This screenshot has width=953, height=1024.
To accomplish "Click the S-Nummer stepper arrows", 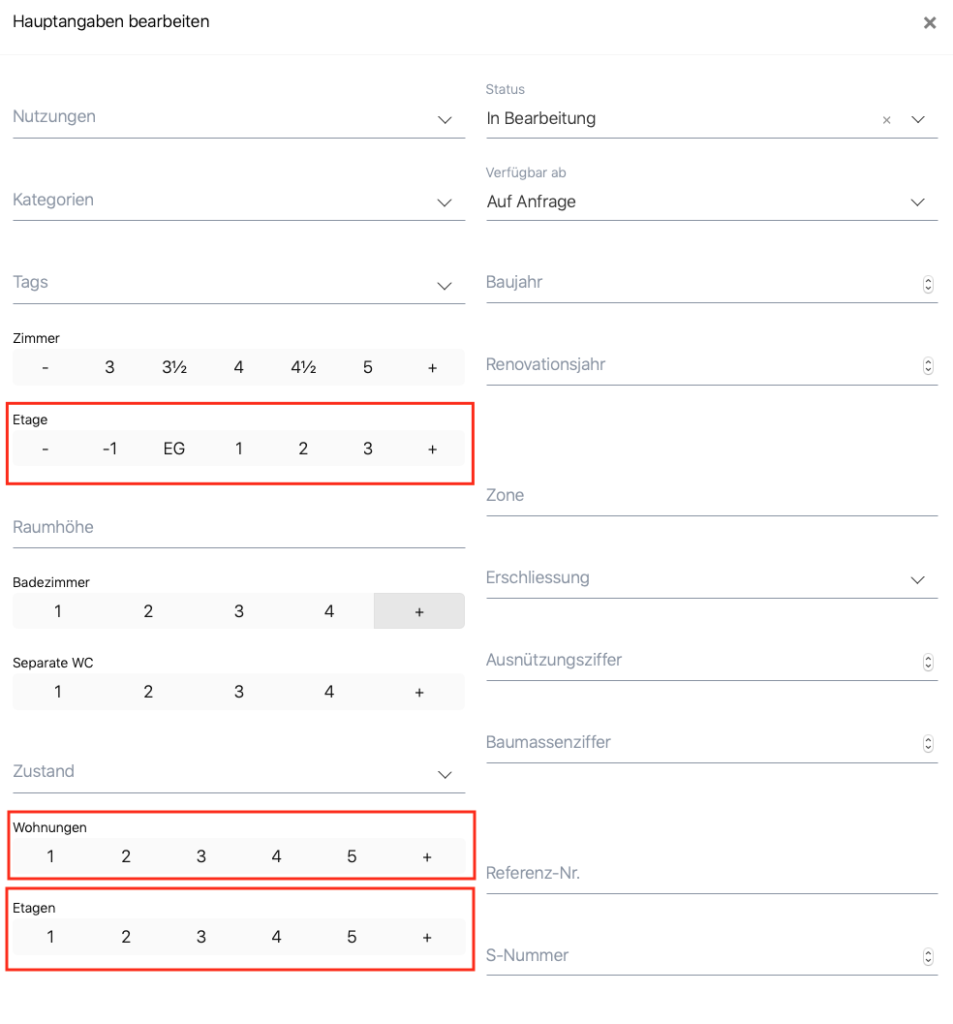I will [x=927, y=957].
